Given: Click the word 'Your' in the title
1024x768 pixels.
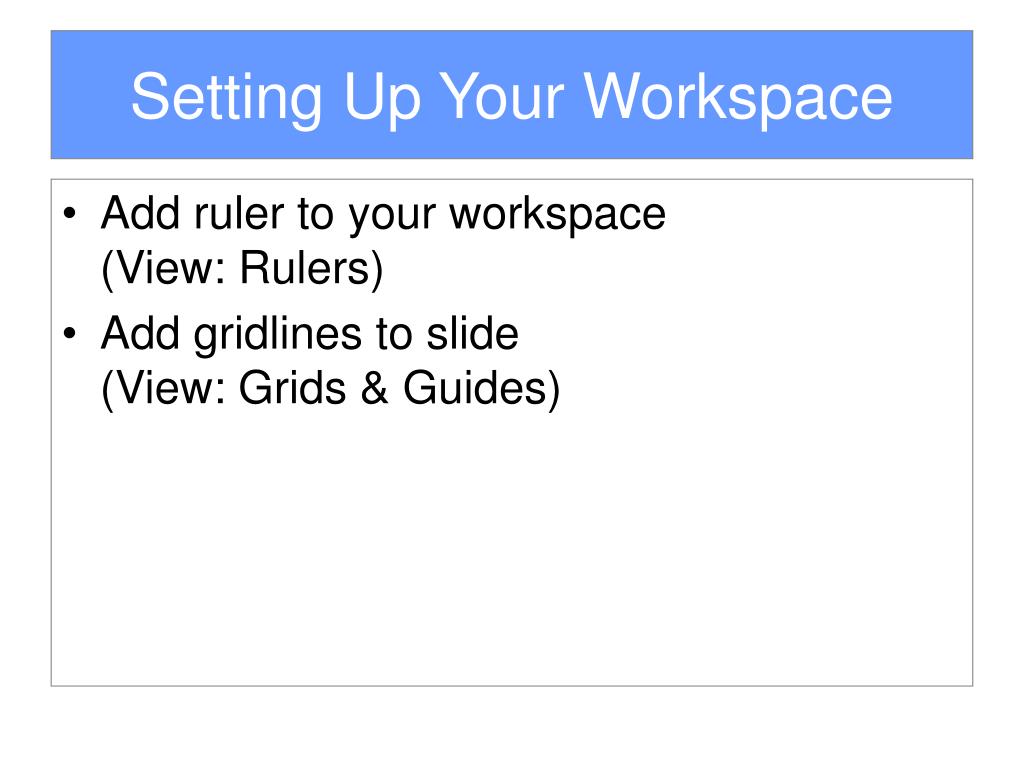Looking at the screenshot, I should click(502, 97).
